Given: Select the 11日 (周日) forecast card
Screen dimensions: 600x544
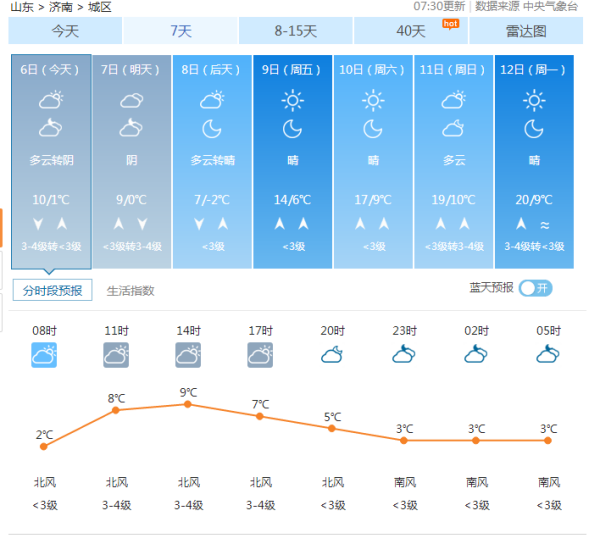Looking at the screenshot, I should (x=454, y=162).
